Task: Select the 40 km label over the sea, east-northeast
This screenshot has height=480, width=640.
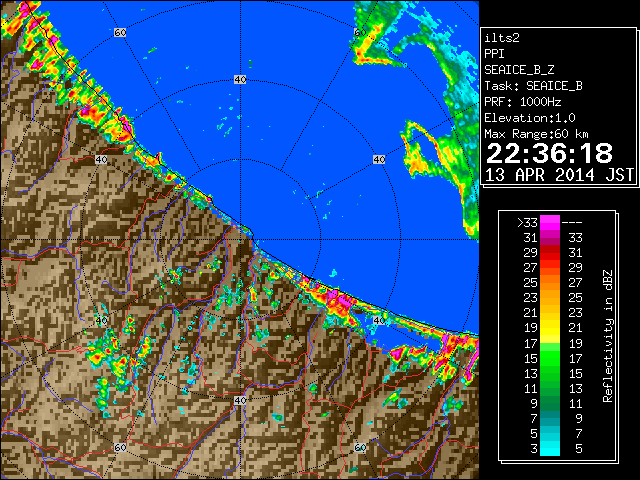Action: pyautogui.click(x=379, y=159)
